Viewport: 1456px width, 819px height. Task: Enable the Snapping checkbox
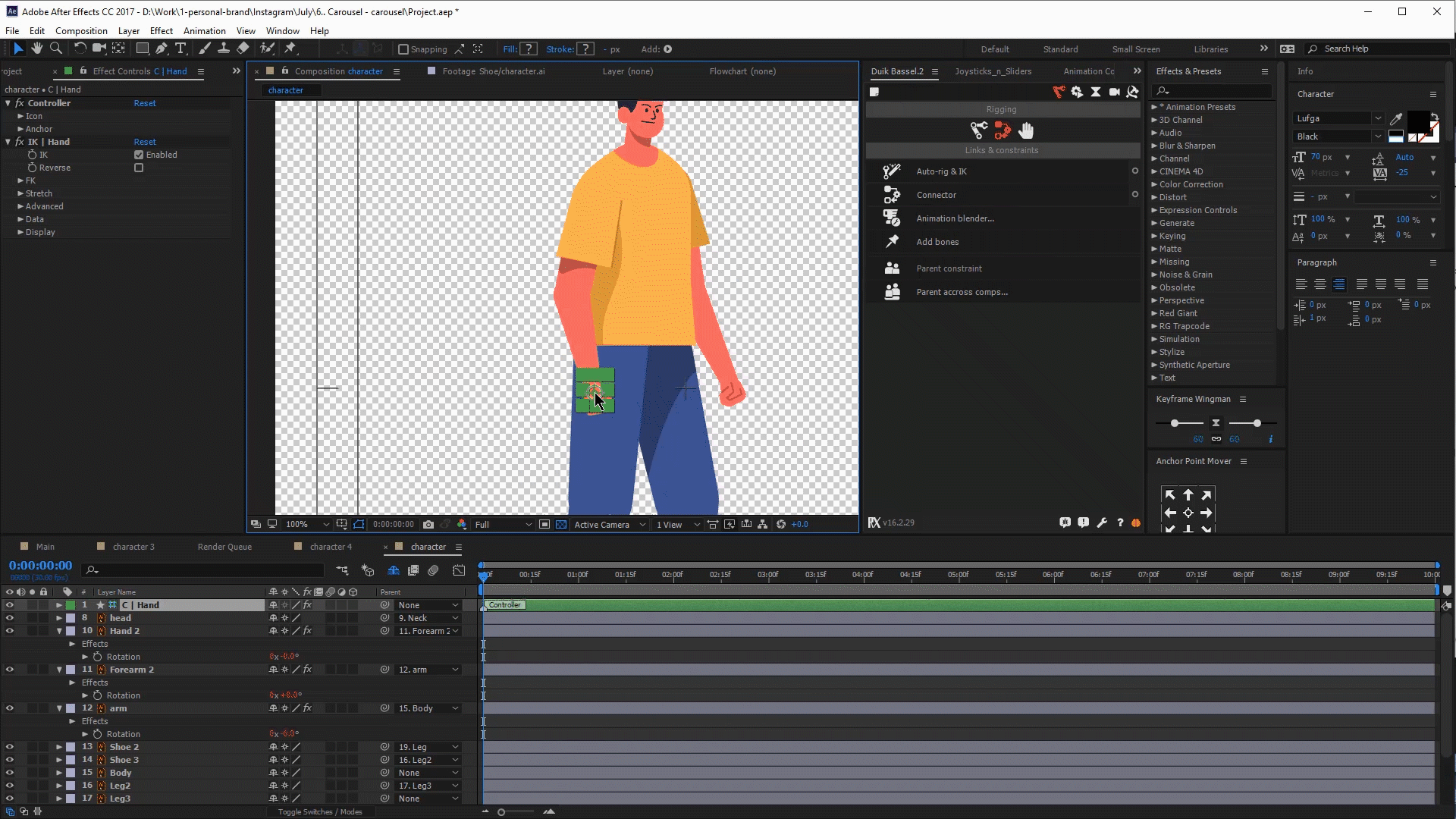pyautogui.click(x=403, y=49)
